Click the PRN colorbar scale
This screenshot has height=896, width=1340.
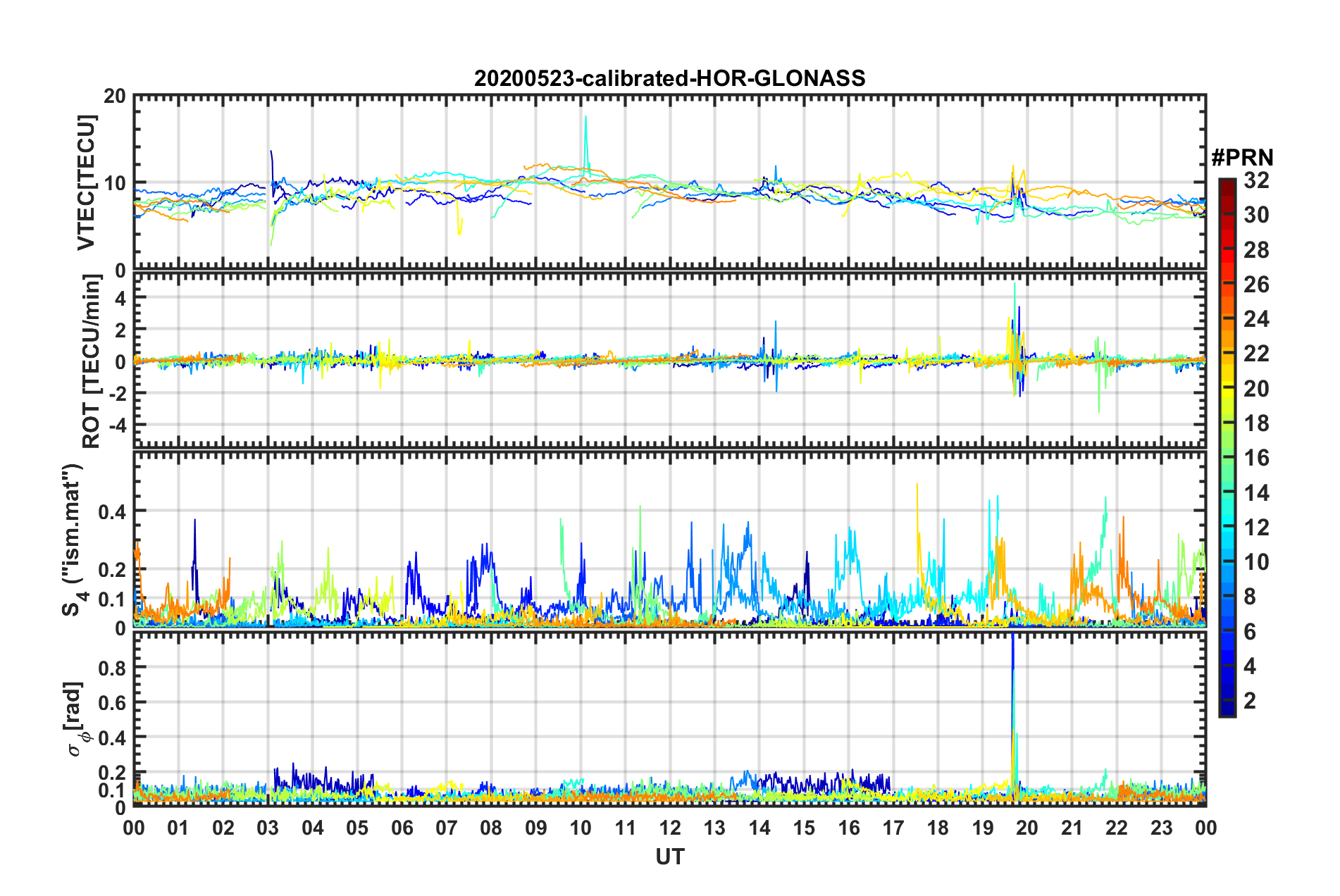pyautogui.click(x=1227, y=447)
